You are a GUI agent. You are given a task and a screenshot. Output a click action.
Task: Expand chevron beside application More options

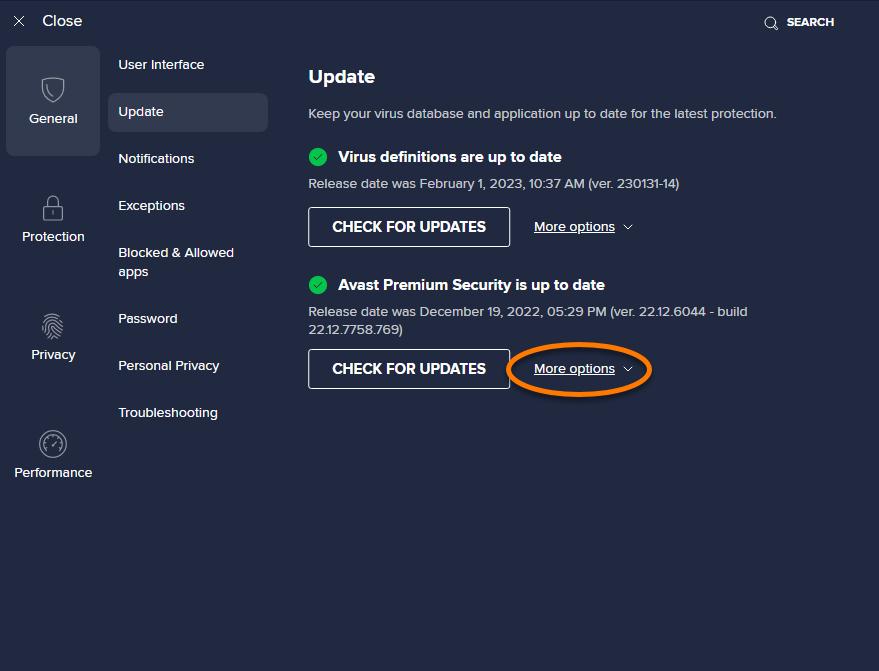[628, 369]
